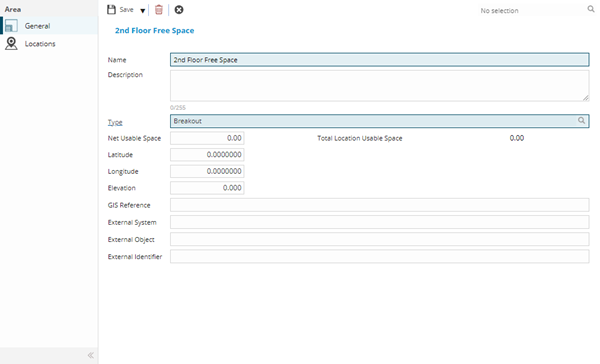Click the External Object input field
The height and width of the screenshot is (364, 600).
pos(379,239)
